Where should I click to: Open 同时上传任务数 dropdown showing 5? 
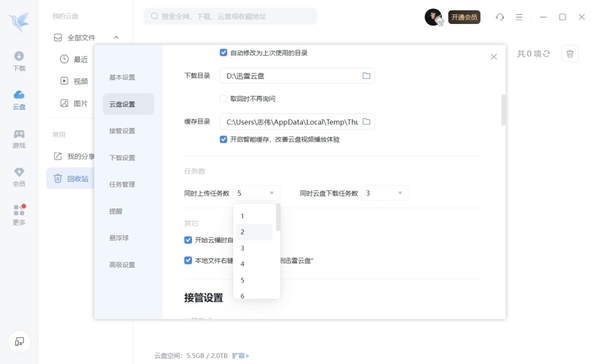(x=256, y=193)
